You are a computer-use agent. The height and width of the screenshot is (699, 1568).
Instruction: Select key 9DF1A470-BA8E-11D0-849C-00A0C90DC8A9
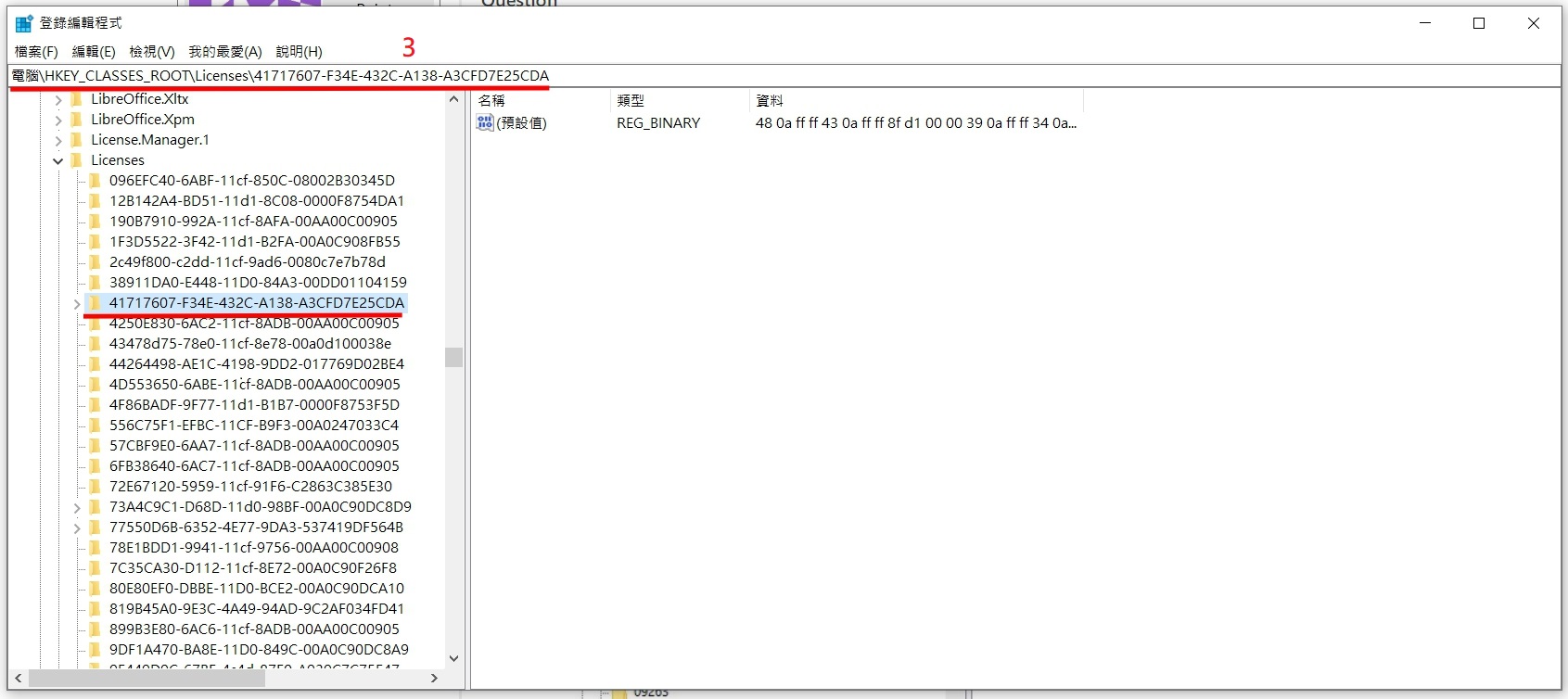(259, 650)
